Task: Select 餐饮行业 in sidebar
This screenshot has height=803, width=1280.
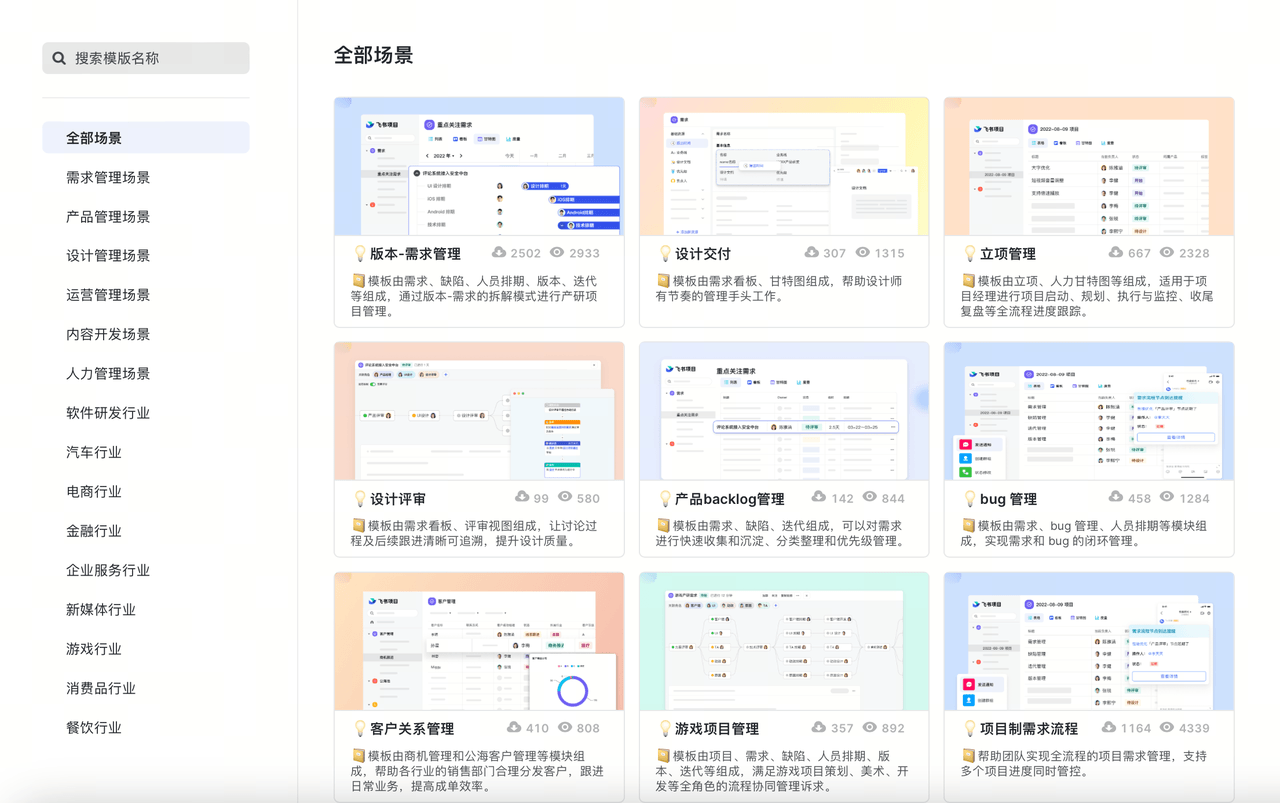Action: pyautogui.click(x=94, y=727)
